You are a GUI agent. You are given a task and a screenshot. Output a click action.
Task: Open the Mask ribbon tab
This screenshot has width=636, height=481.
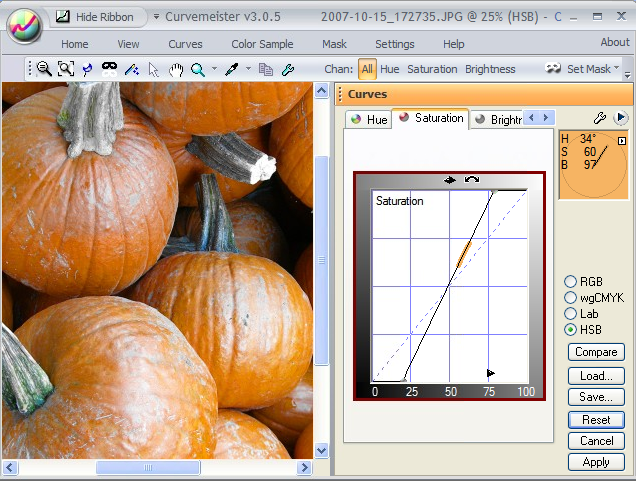pyautogui.click(x=334, y=44)
